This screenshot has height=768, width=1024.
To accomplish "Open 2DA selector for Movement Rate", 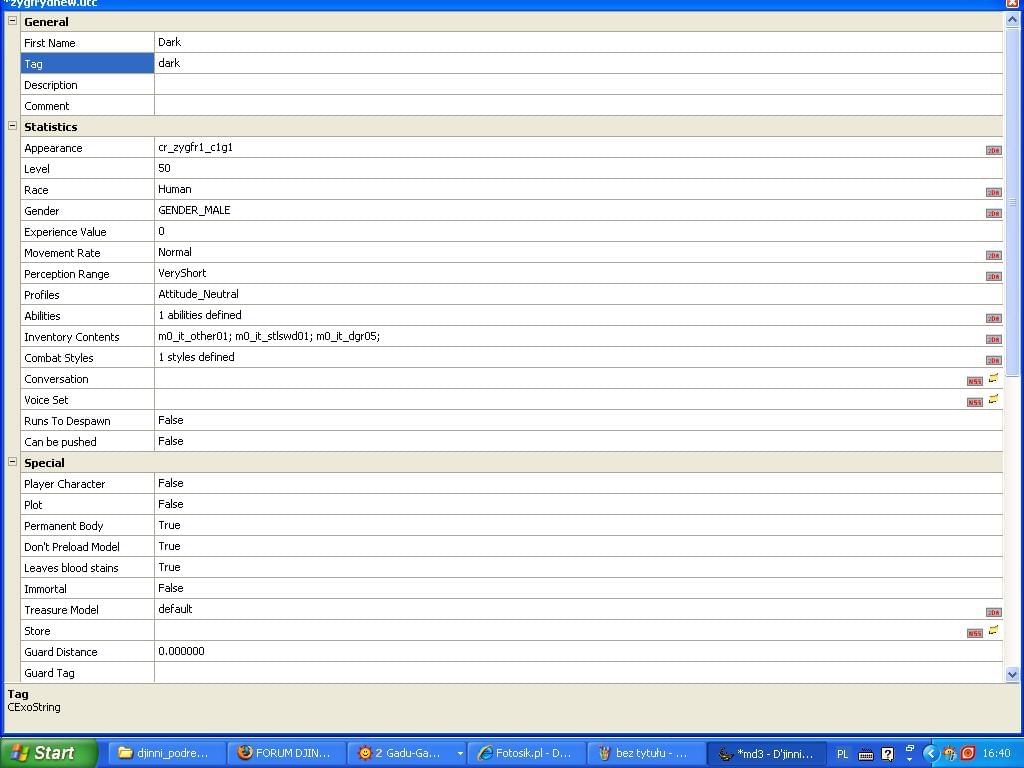I will (993, 255).
